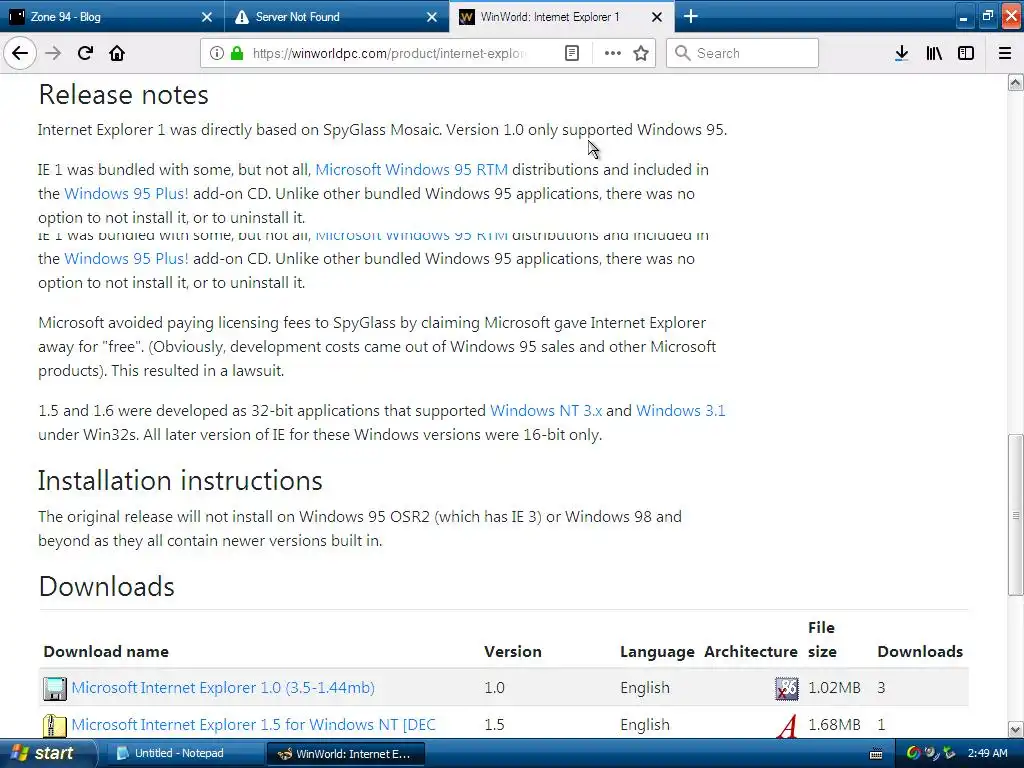This screenshot has height=768, width=1024.
Task: Click the forward navigation arrow
Action: pos(53,53)
